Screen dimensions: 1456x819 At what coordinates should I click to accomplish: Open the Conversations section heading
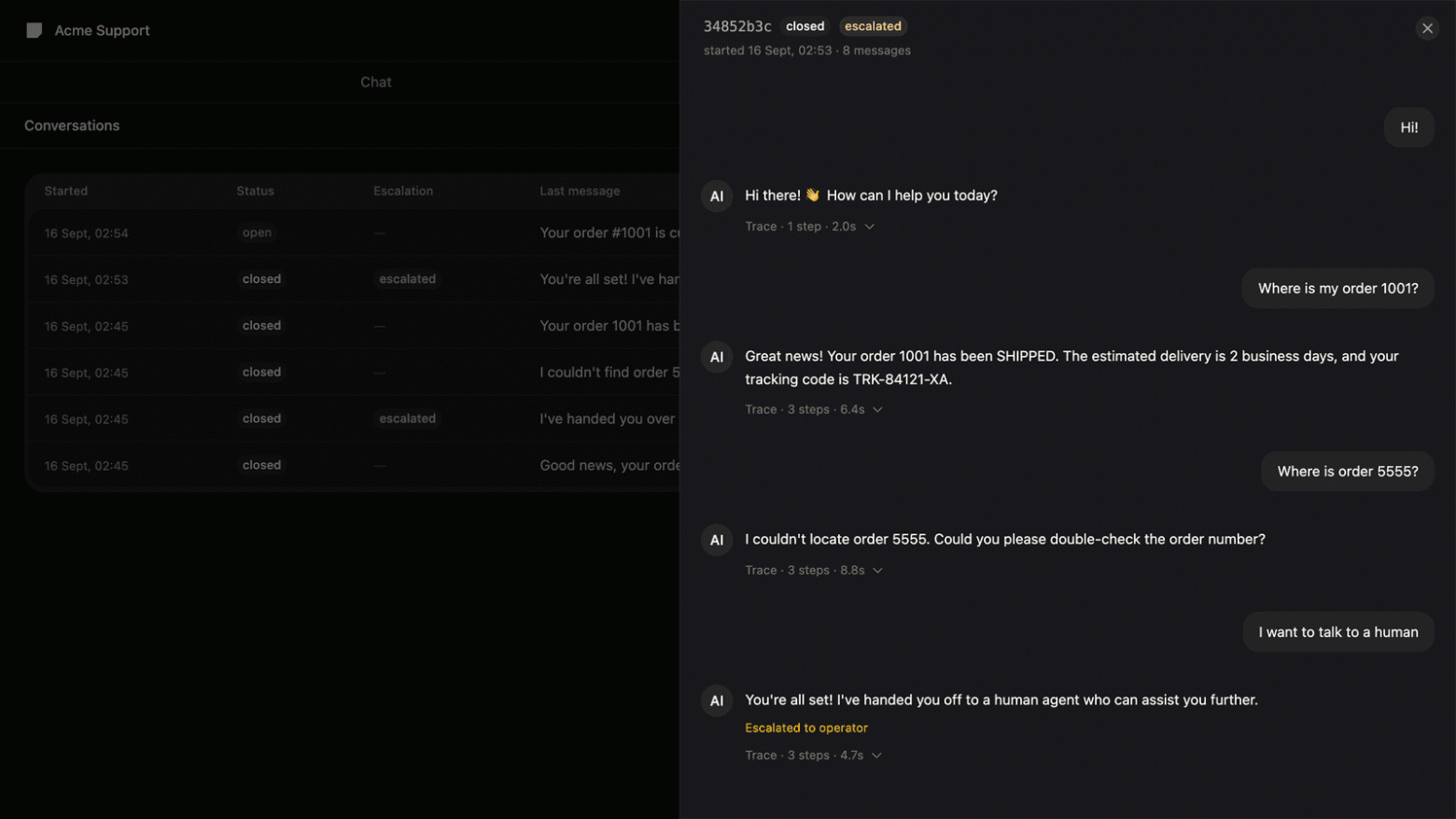(72, 125)
